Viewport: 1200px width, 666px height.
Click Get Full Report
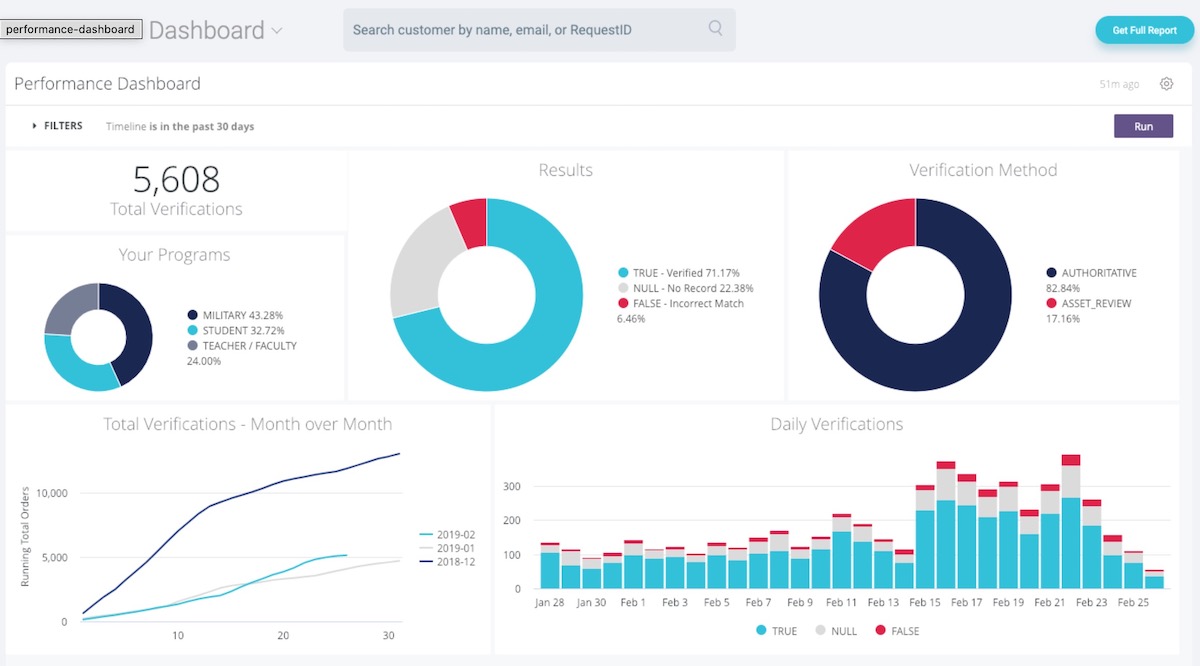click(x=1144, y=30)
